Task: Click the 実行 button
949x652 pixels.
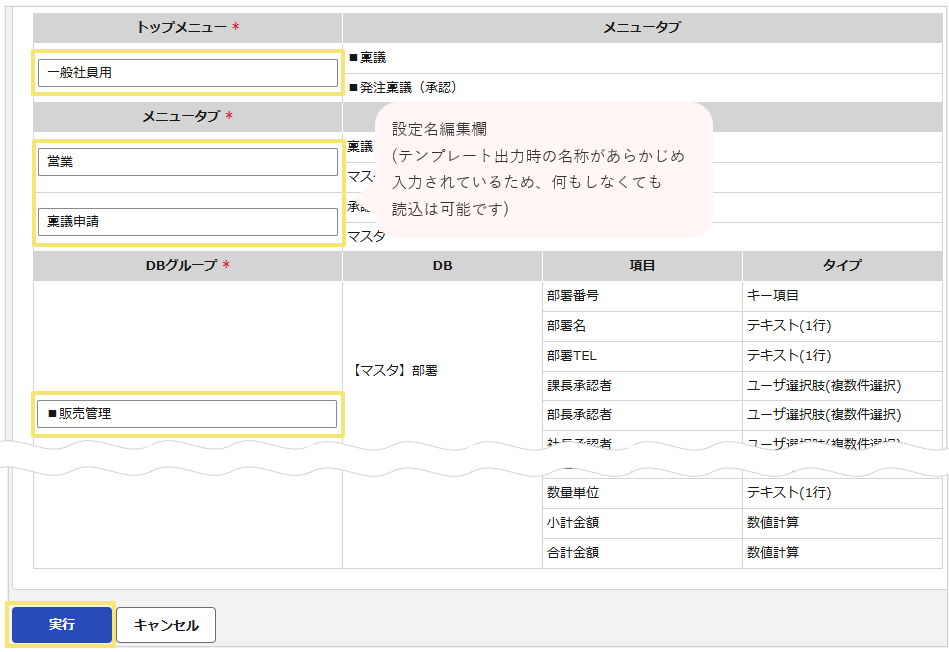Action: coord(62,624)
